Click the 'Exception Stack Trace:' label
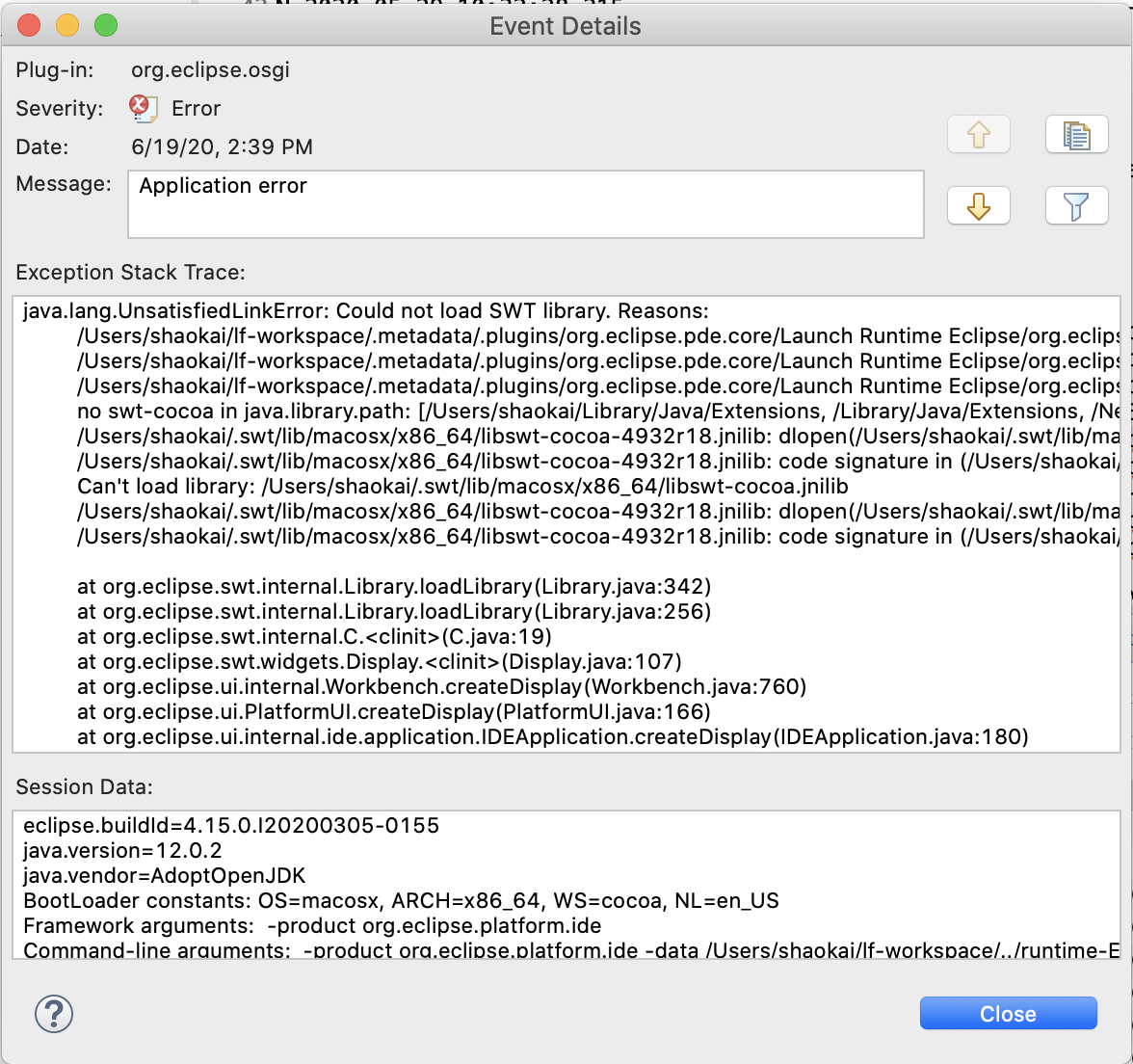This screenshot has width=1133, height=1064. tap(131, 273)
